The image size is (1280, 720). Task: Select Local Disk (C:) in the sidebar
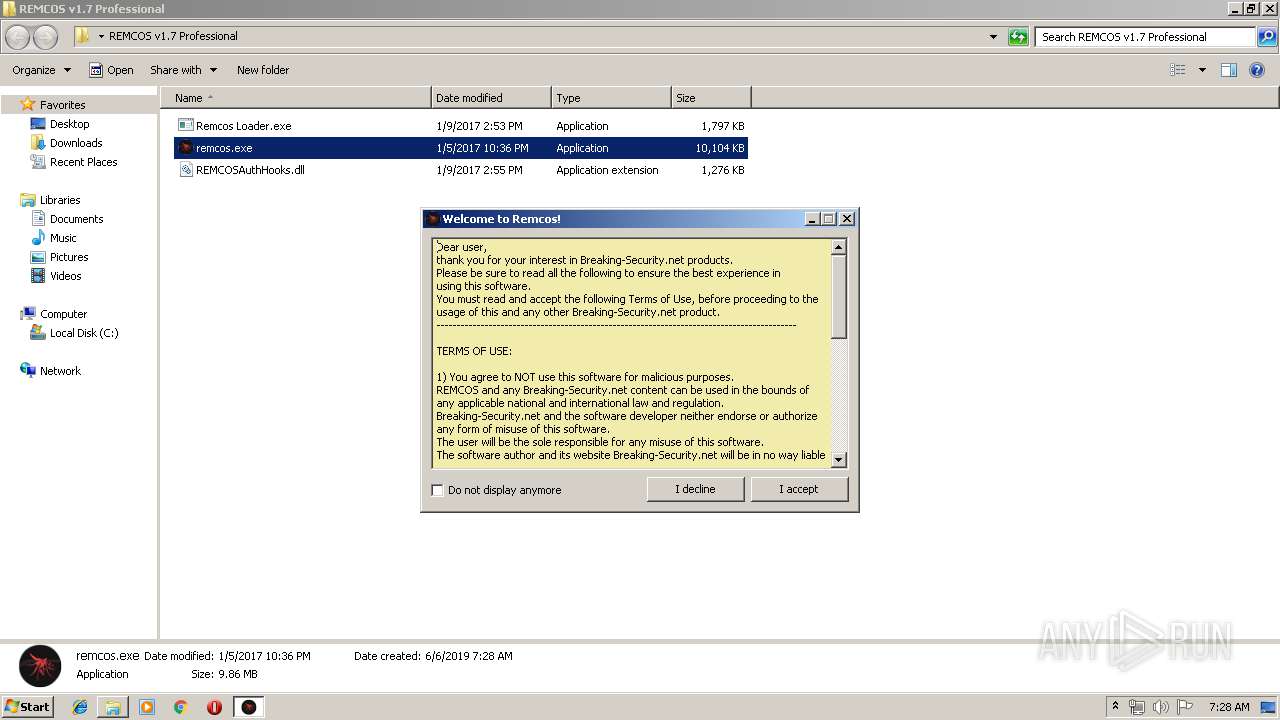pyautogui.click(x=84, y=333)
